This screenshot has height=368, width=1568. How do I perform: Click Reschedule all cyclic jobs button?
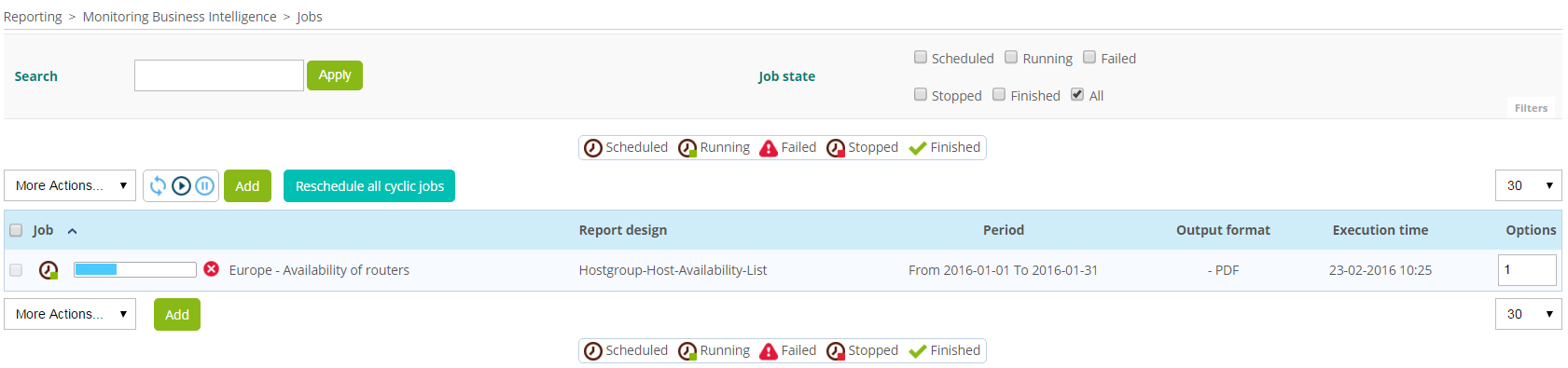click(369, 186)
